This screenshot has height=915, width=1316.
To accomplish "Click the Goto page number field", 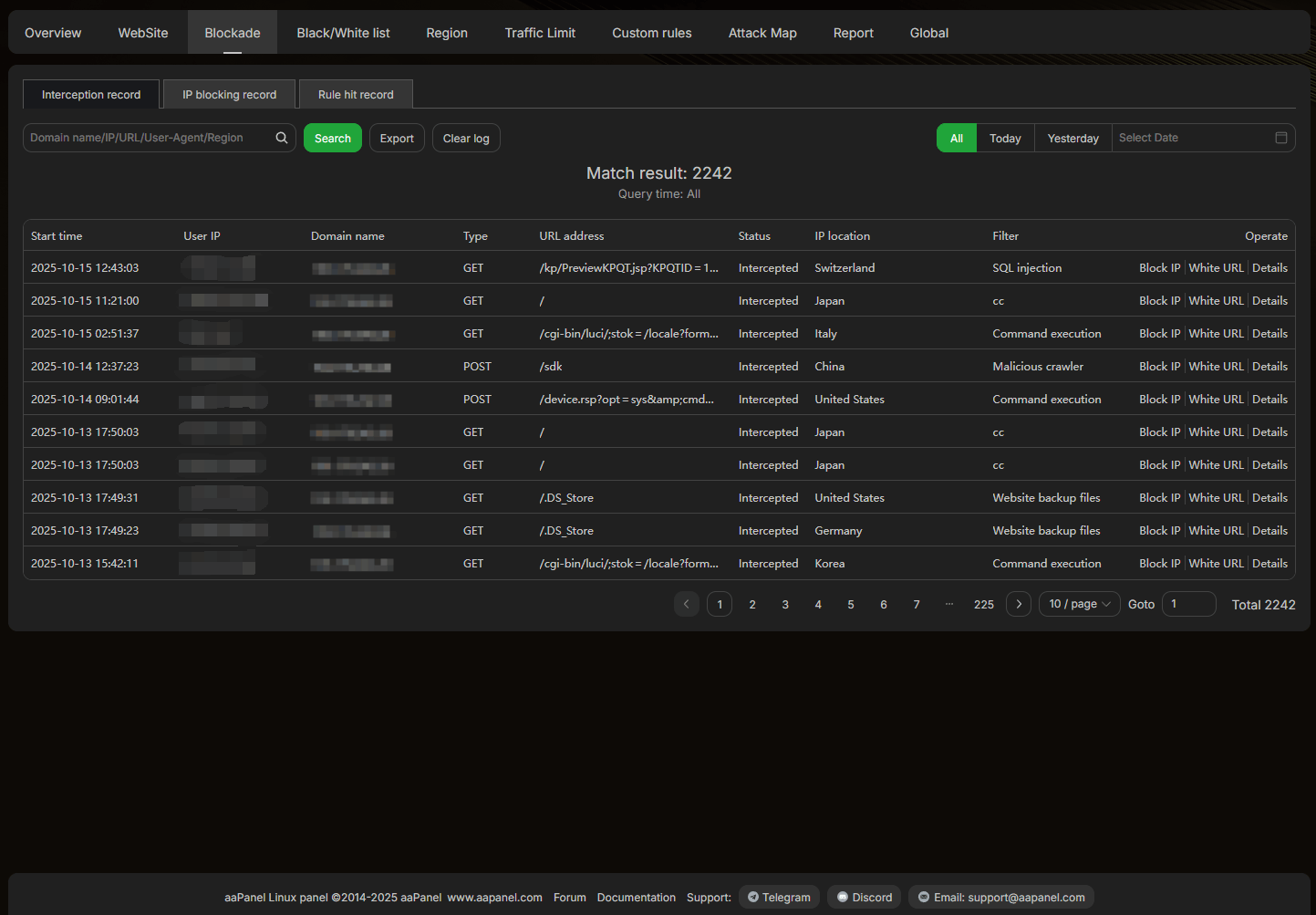I will click(1188, 604).
